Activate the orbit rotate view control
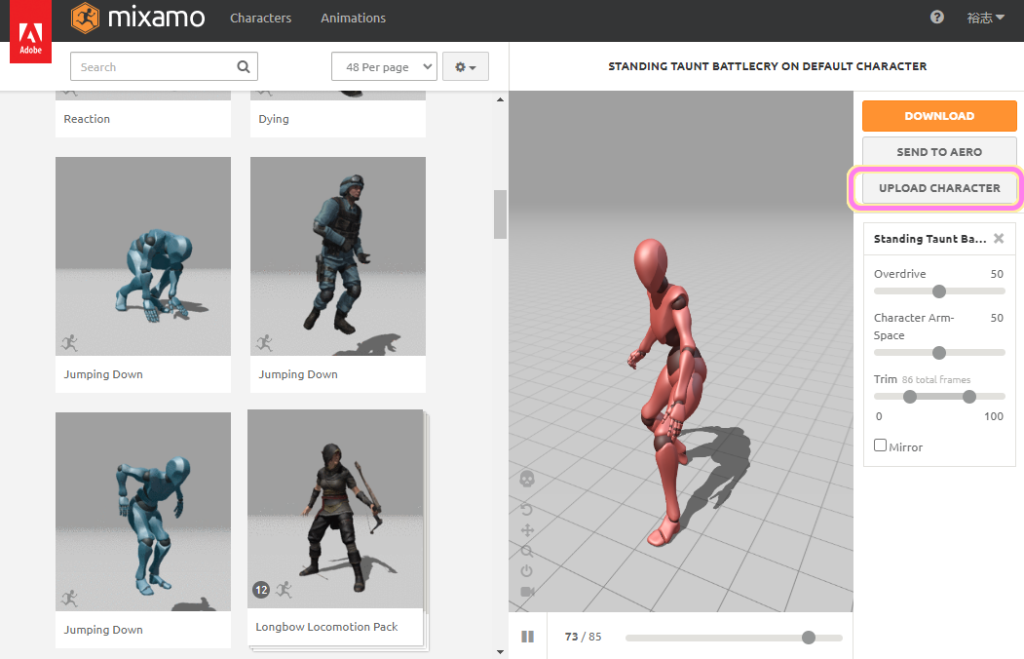This screenshot has height=659, width=1024. (x=526, y=510)
